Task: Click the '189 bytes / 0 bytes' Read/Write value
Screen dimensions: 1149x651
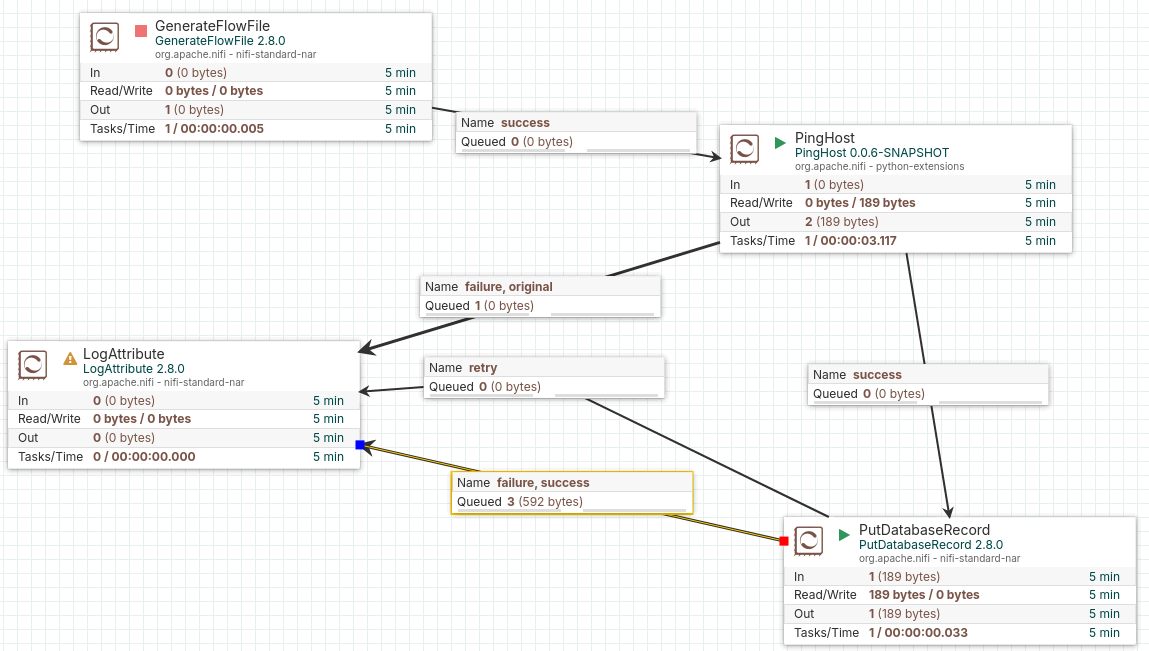Action: coord(924,595)
